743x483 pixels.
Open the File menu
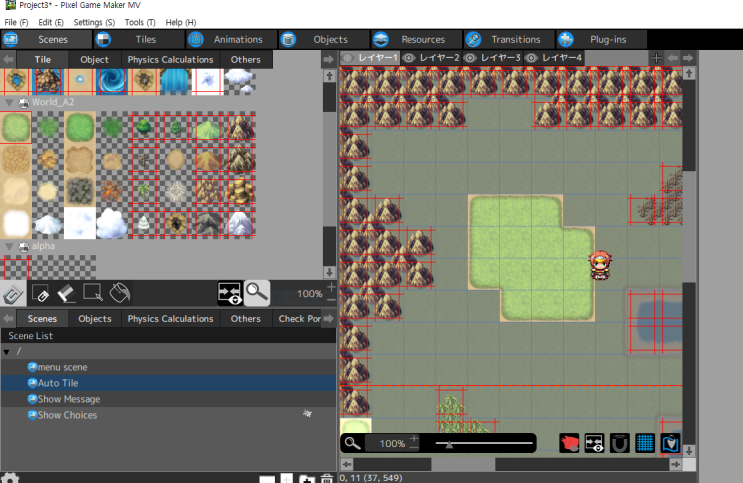click(x=16, y=22)
